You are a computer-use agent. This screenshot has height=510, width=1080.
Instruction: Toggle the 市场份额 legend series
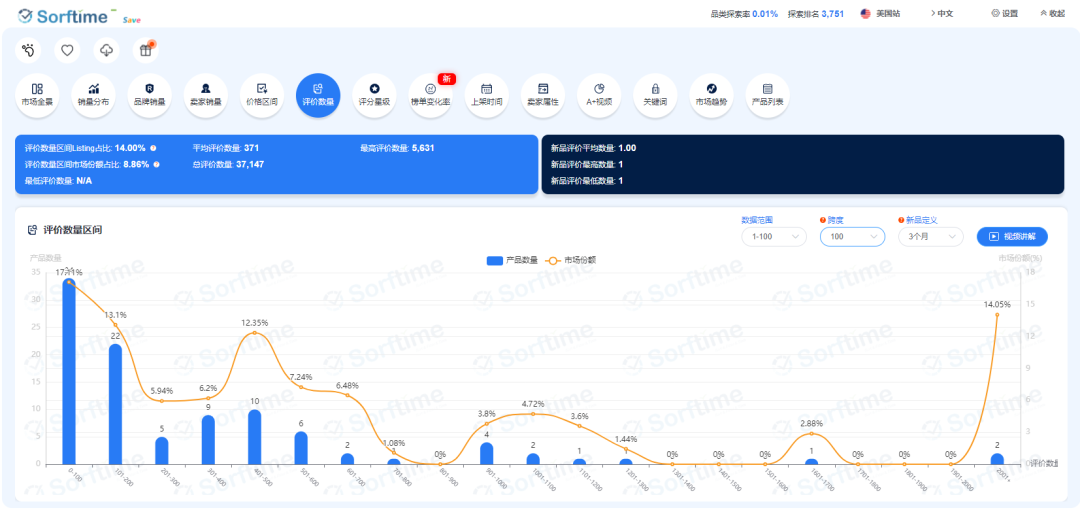[570, 261]
